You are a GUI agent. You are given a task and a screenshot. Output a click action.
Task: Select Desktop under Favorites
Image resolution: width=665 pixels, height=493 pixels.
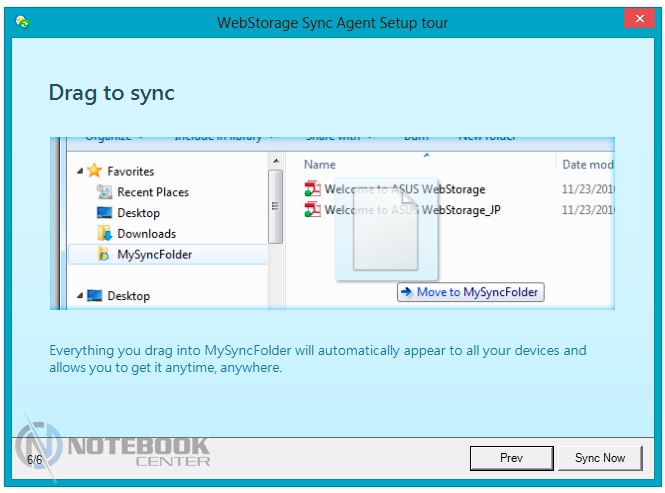pos(138,213)
